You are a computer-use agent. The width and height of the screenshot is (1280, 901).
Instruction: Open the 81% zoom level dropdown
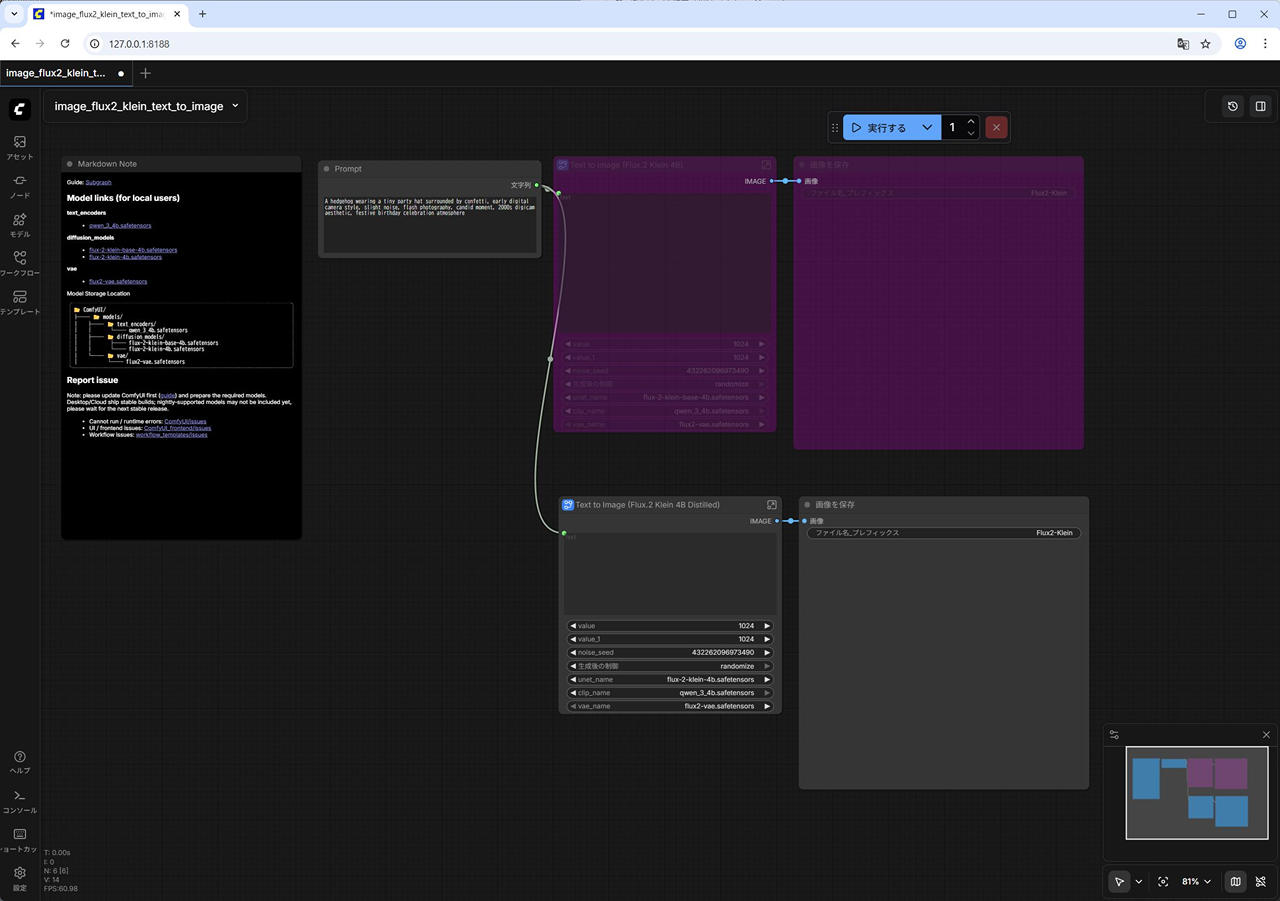(1196, 881)
